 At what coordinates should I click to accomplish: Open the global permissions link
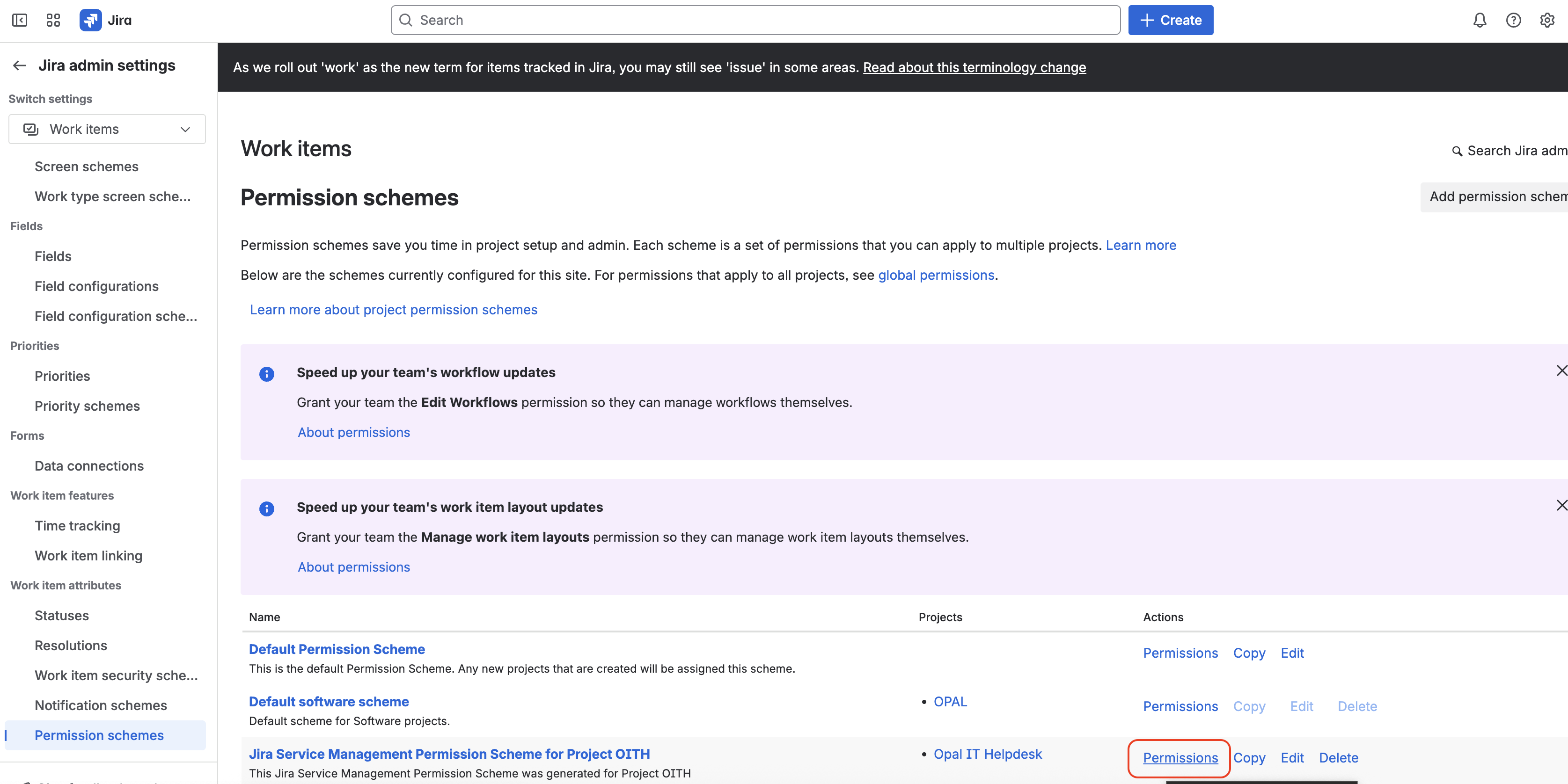tap(936, 275)
